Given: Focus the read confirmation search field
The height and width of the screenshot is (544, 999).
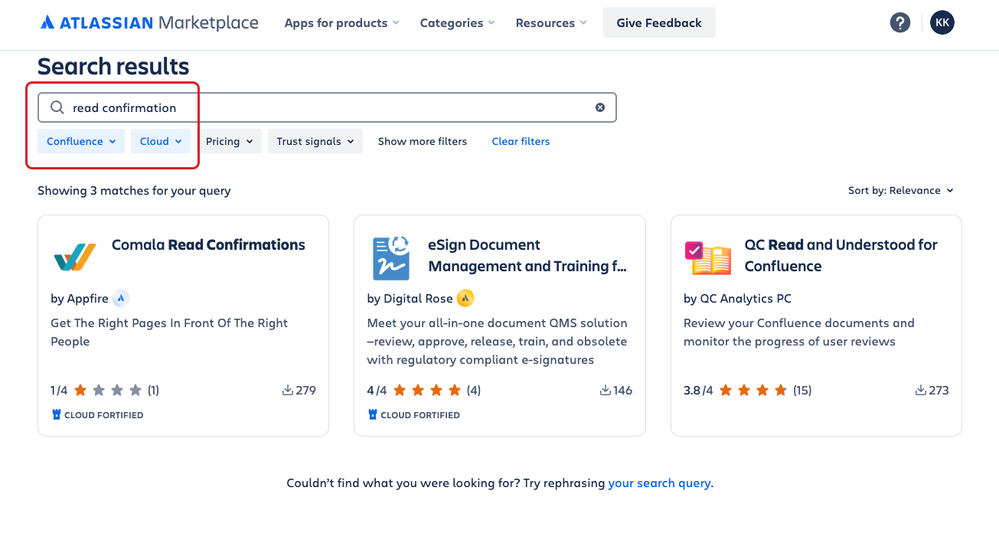Looking at the screenshot, I should tap(327, 108).
